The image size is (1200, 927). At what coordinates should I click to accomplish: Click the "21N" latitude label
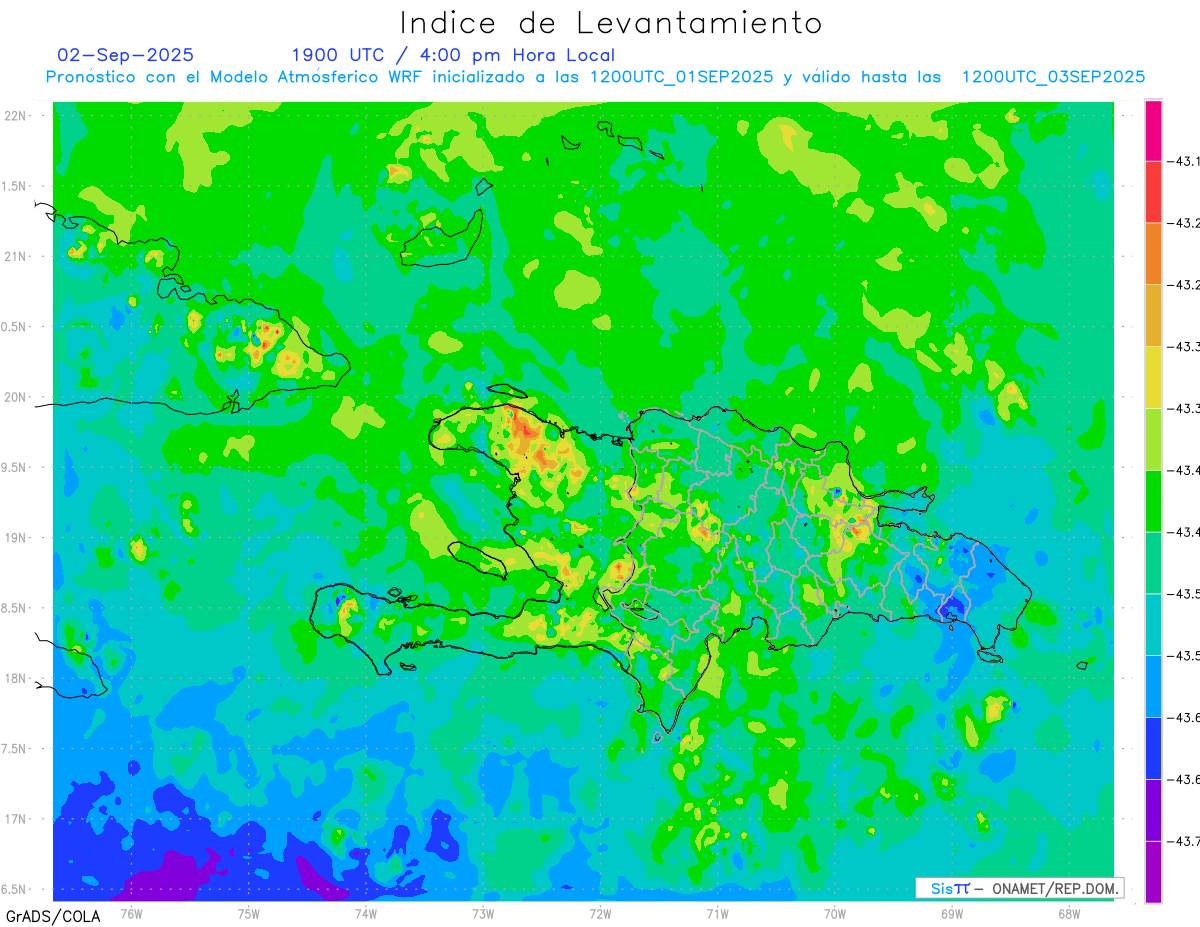(16, 256)
